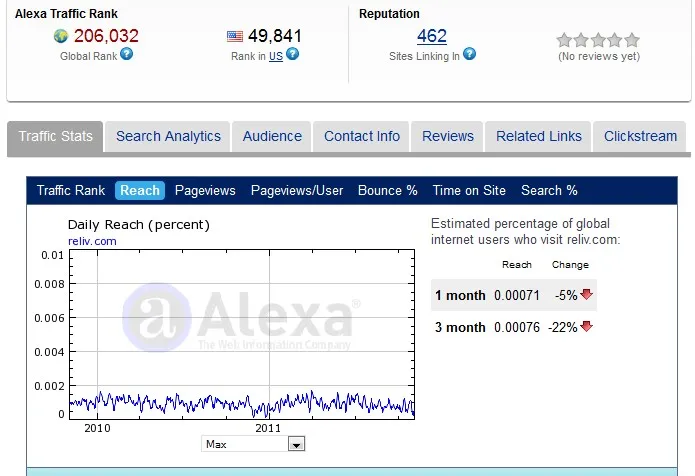
Task: Click the -5% change value
Action: pos(566,295)
